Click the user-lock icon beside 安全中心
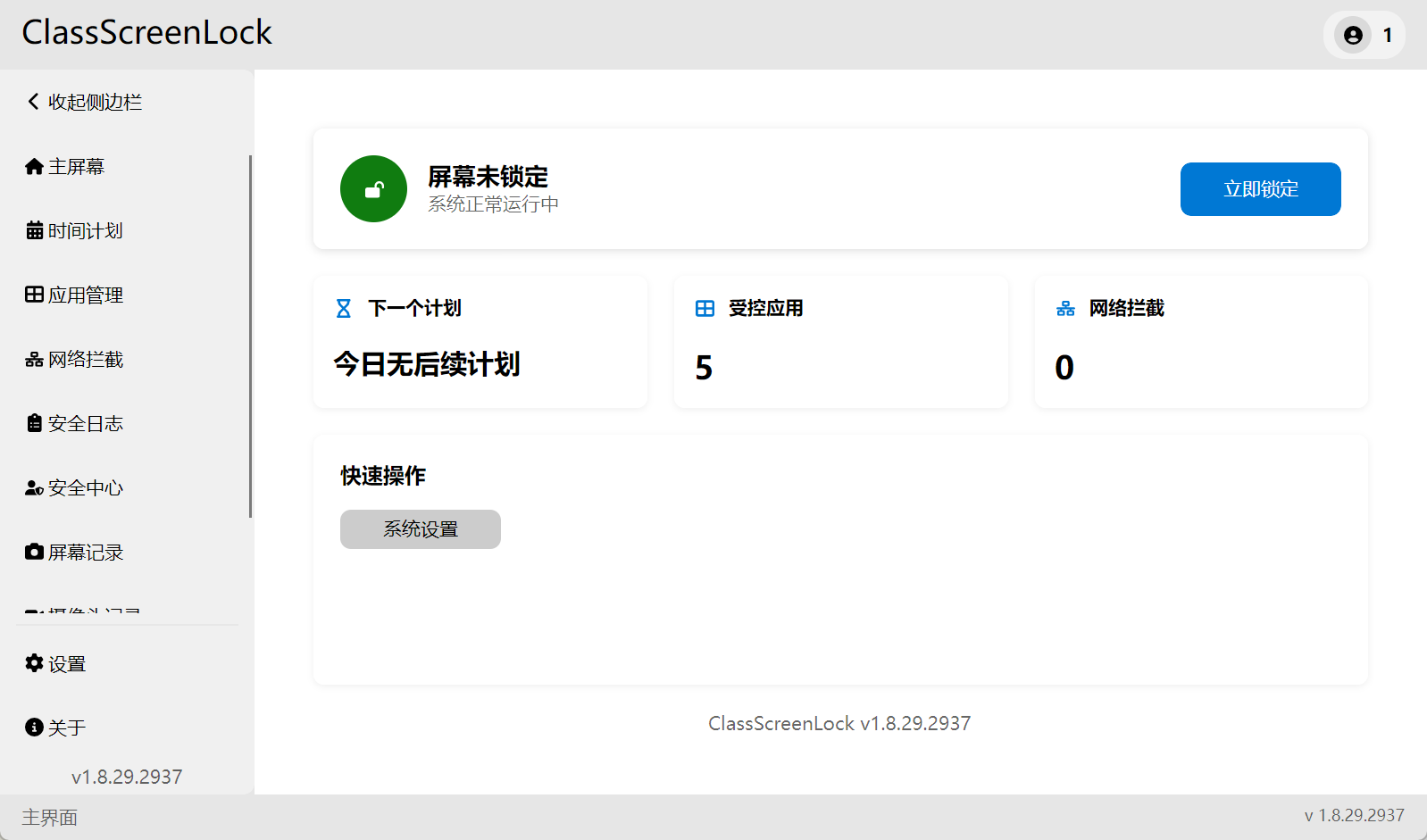This screenshot has width=1427, height=840. pyautogui.click(x=34, y=487)
